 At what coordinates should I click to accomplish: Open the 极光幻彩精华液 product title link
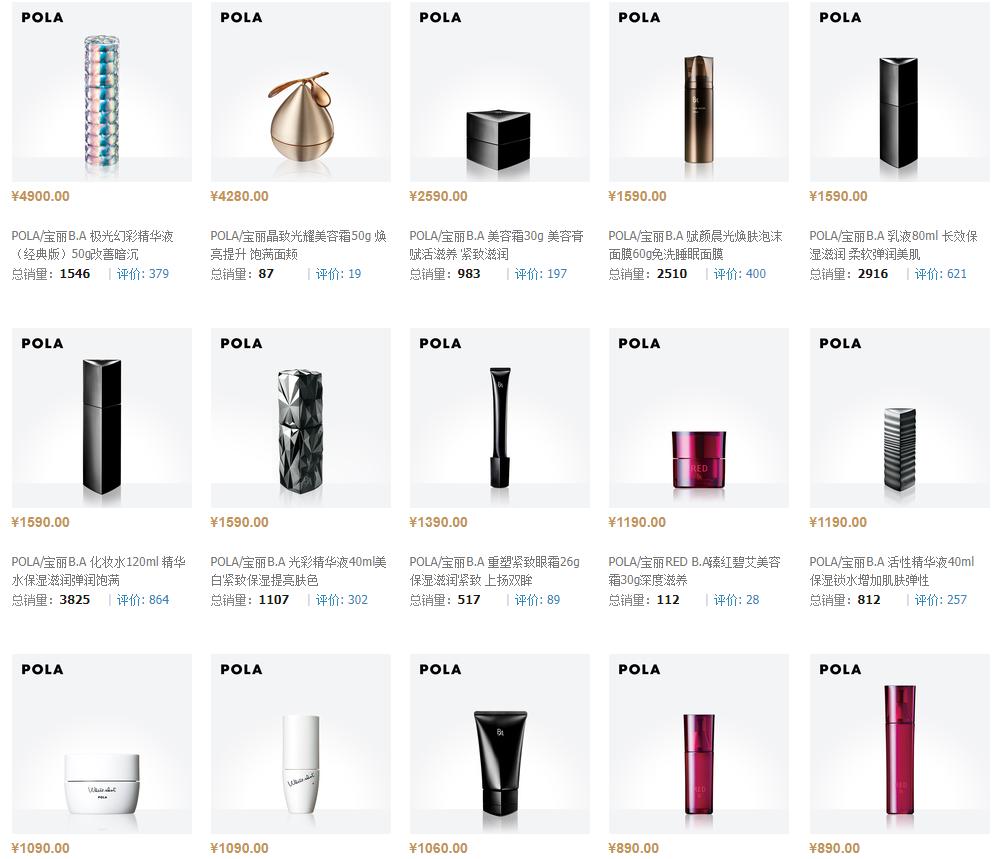[x=93, y=245]
